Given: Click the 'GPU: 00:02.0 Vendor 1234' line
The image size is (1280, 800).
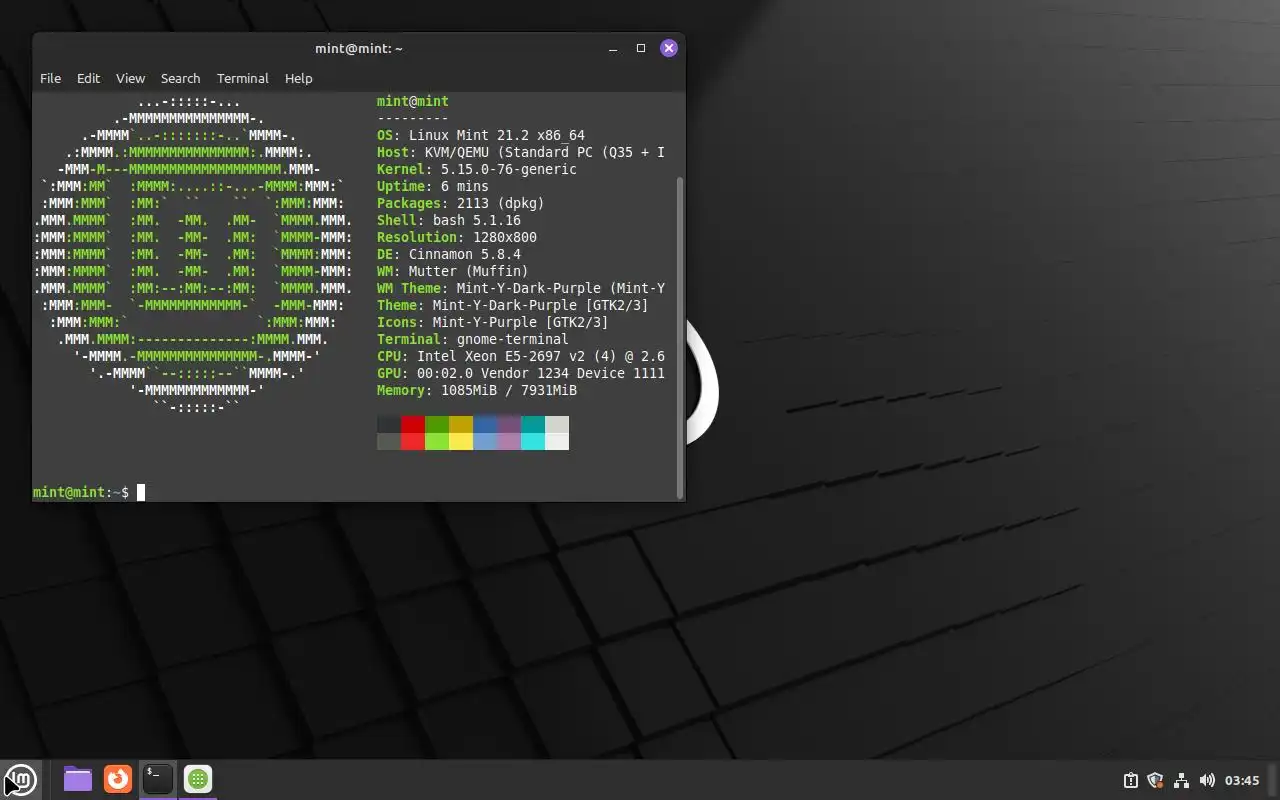Looking at the screenshot, I should point(521,373).
